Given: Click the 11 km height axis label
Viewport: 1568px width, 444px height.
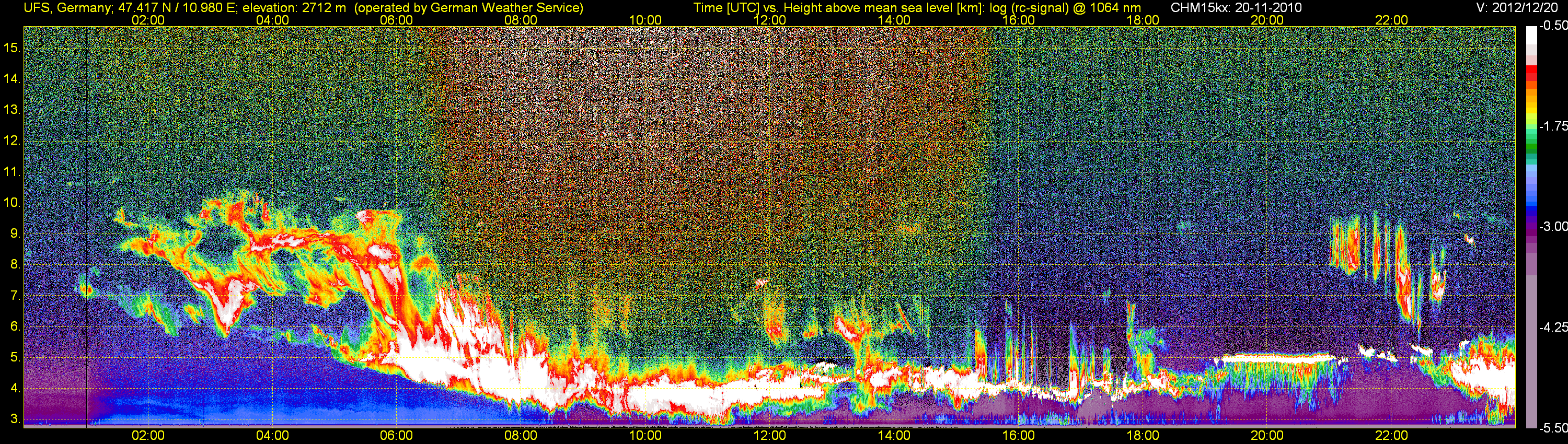Looking at the screenshot, I should 11,171.
